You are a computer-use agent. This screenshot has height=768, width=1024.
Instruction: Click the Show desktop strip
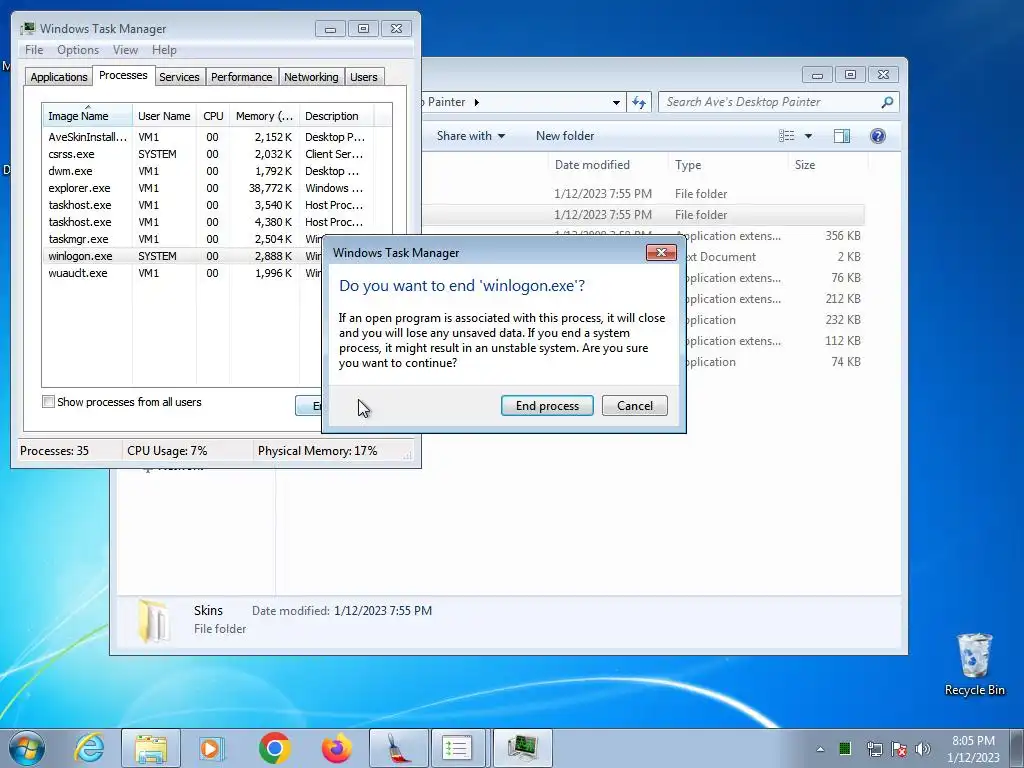click(x=1017, y=748)
